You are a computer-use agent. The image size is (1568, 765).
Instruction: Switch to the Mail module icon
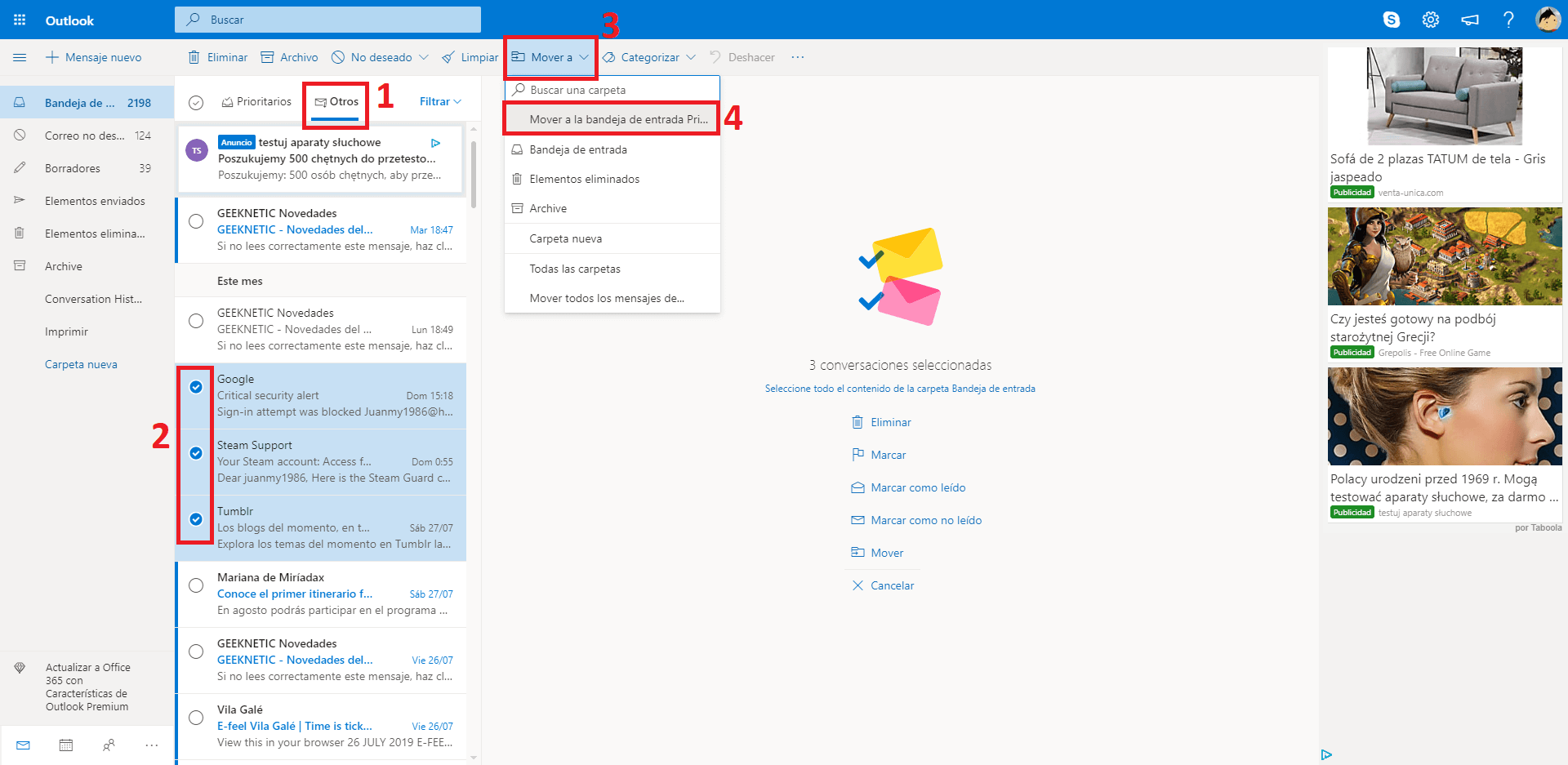point(23,745)
